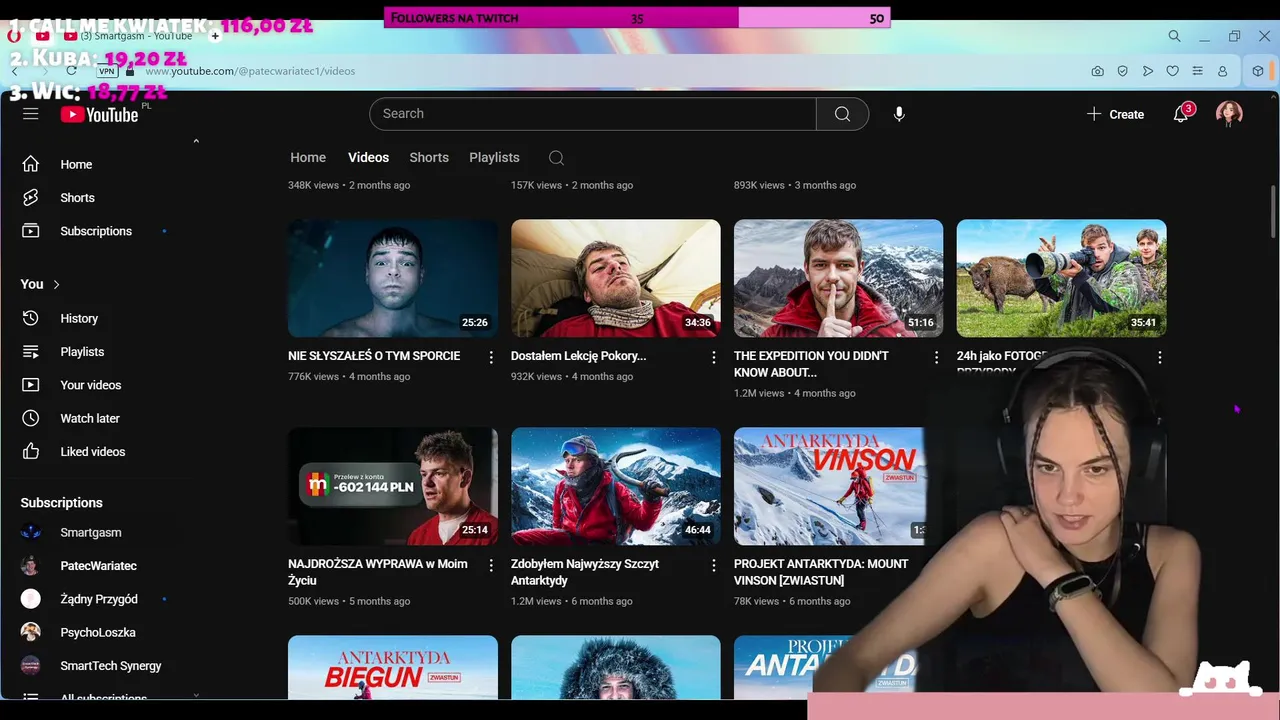Screen dimensions: 1280x720
Task: Play the 34:36 sleeping man thumbnail
Action: click(616, 278)
